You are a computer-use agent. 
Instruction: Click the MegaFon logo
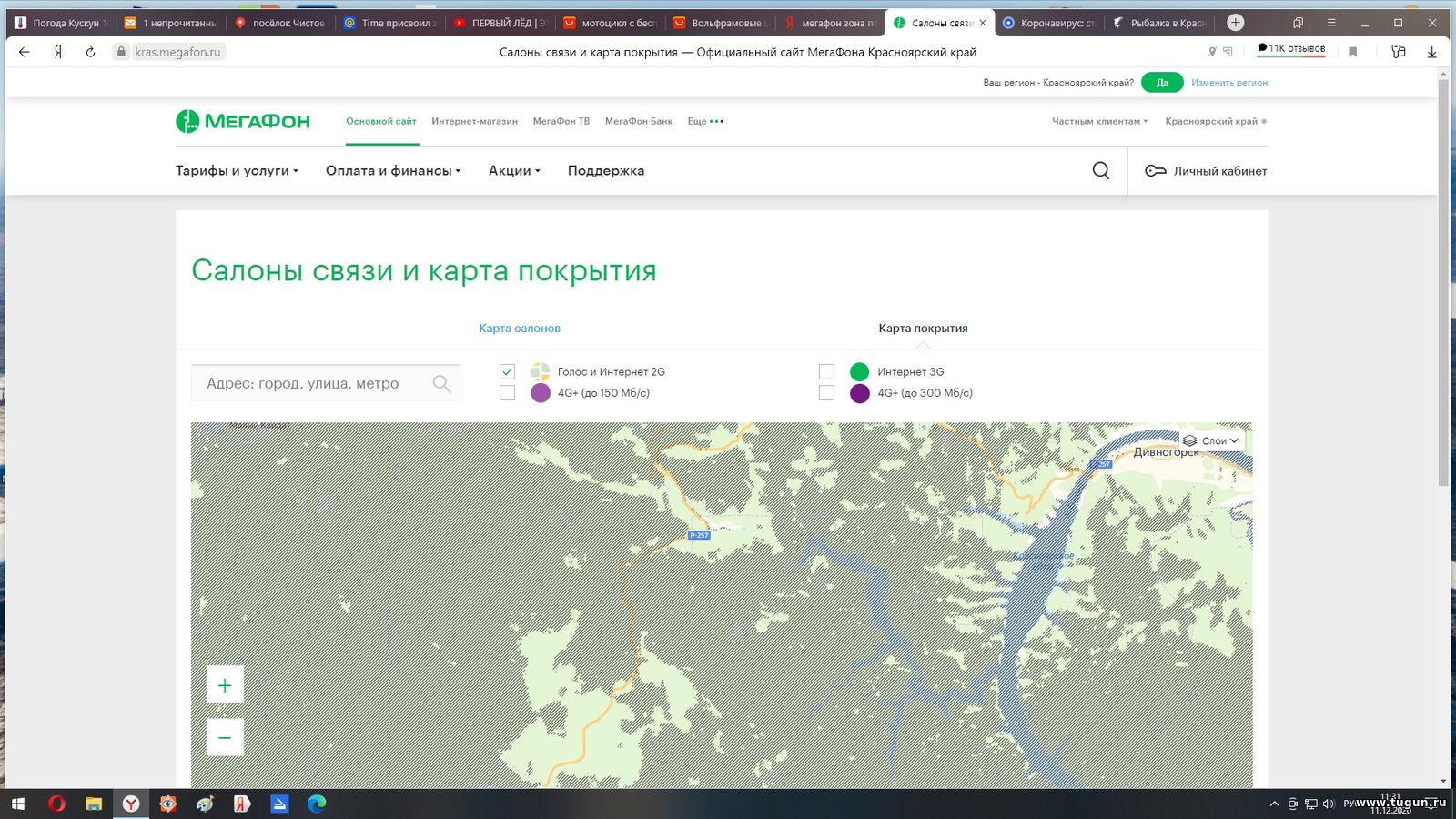(243, 121)
